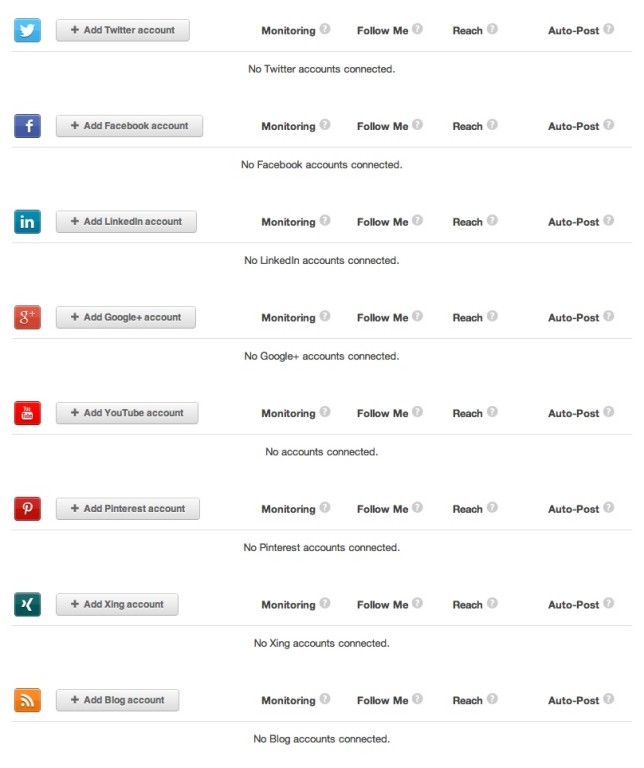
Task: Add a Twitter account
Action: pyautogui.click(x=122, y=30)
